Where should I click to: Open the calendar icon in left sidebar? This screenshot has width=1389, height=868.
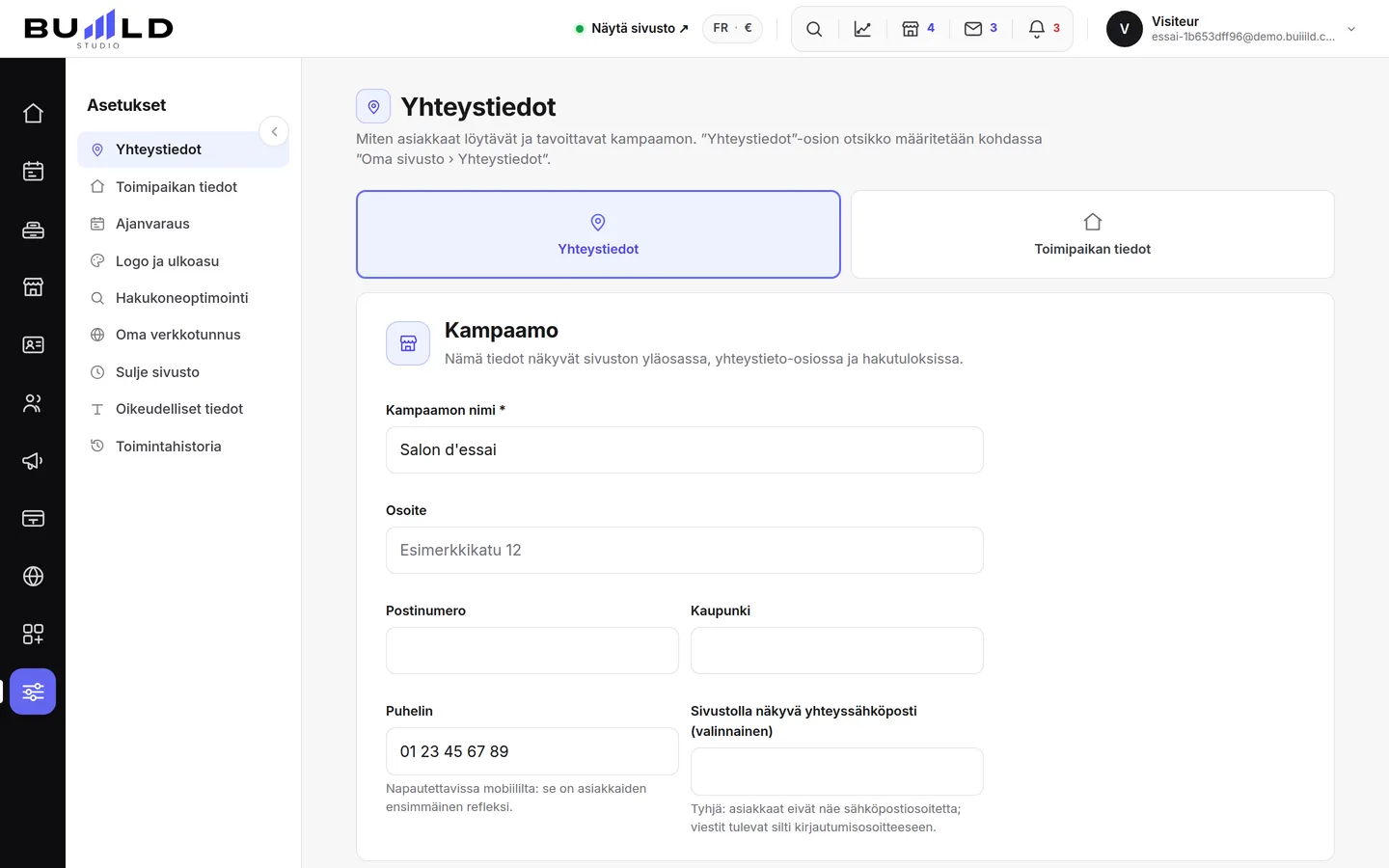33,172
